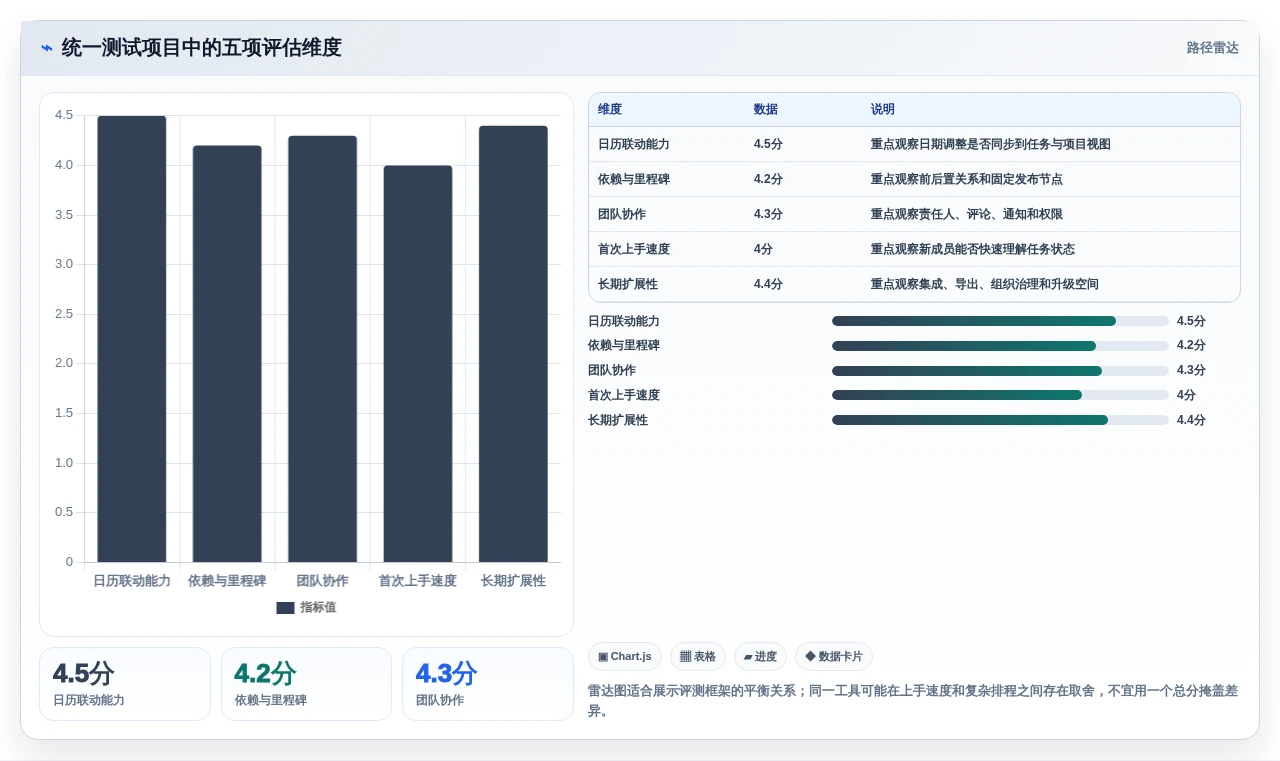Click the 4分 value in the table
Image resolution: width=1280 pixels, height=761 pixels.
[x=763, y=250]
